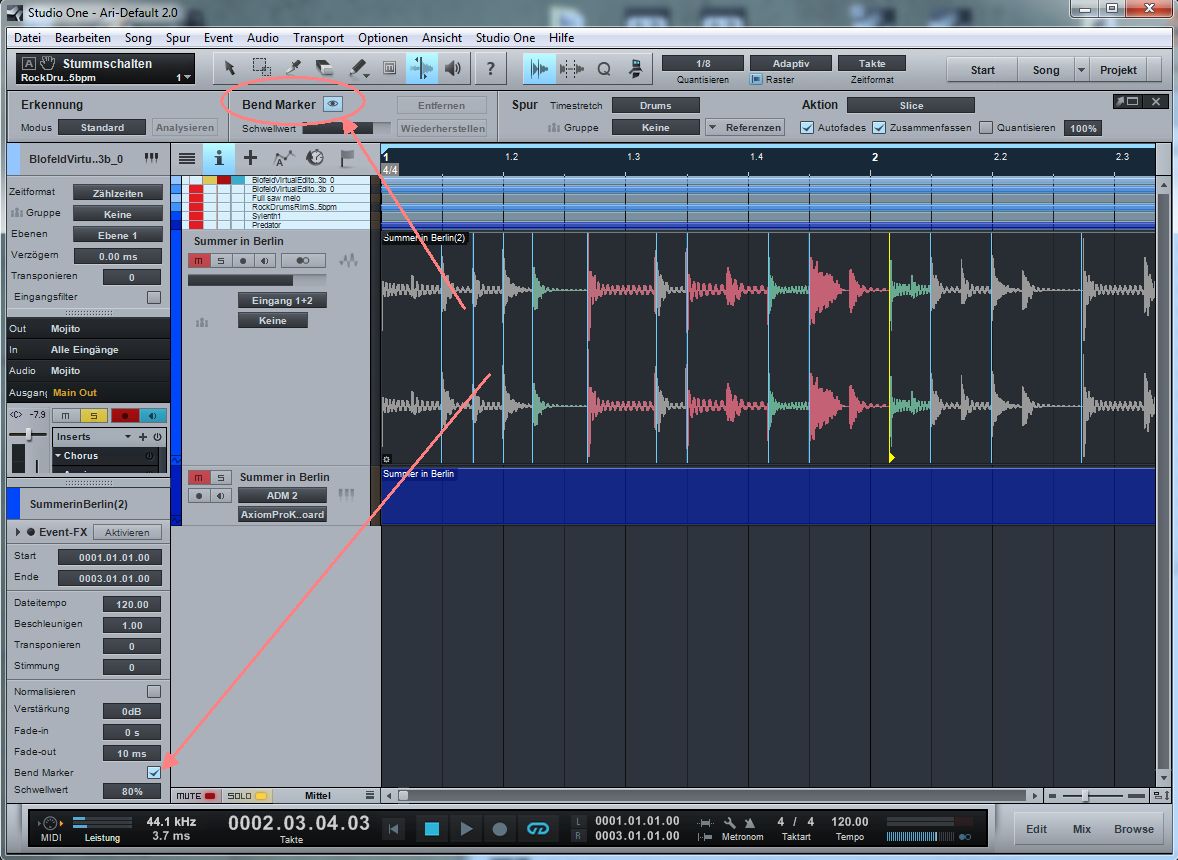Viewport: 1178px width, 860px height.
Task: Toggle the Raster snap checkbox
Action: click(757, 80)
